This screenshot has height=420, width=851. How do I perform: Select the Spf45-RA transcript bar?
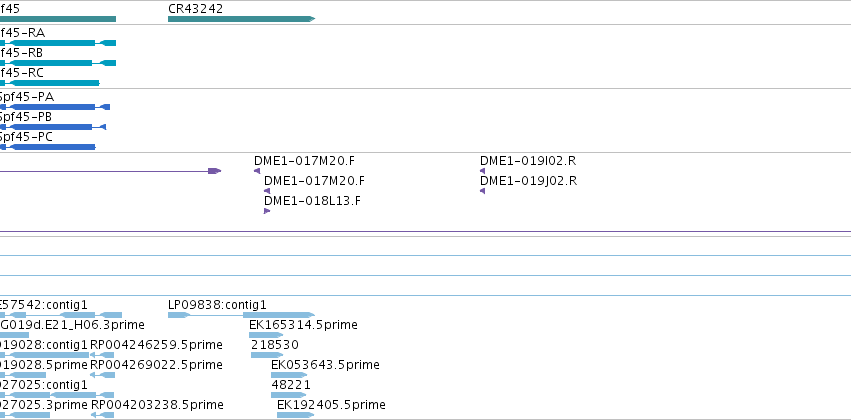click(x=58, y=43)
